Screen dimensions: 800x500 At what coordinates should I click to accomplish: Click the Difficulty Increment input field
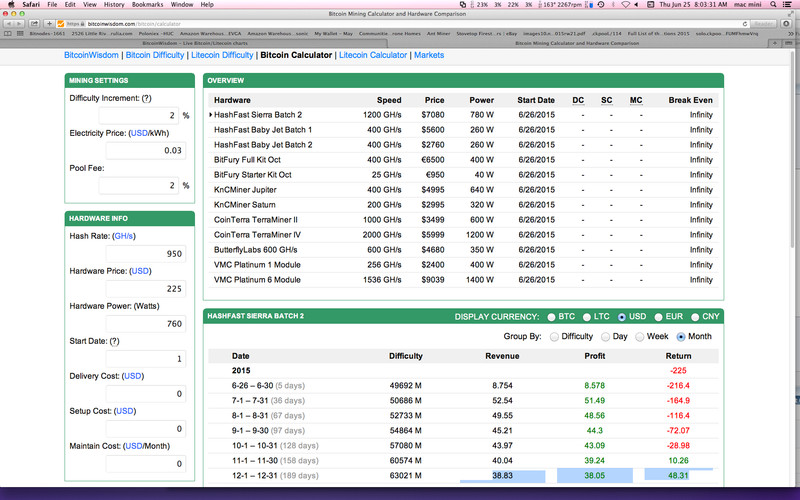(139, 116)
